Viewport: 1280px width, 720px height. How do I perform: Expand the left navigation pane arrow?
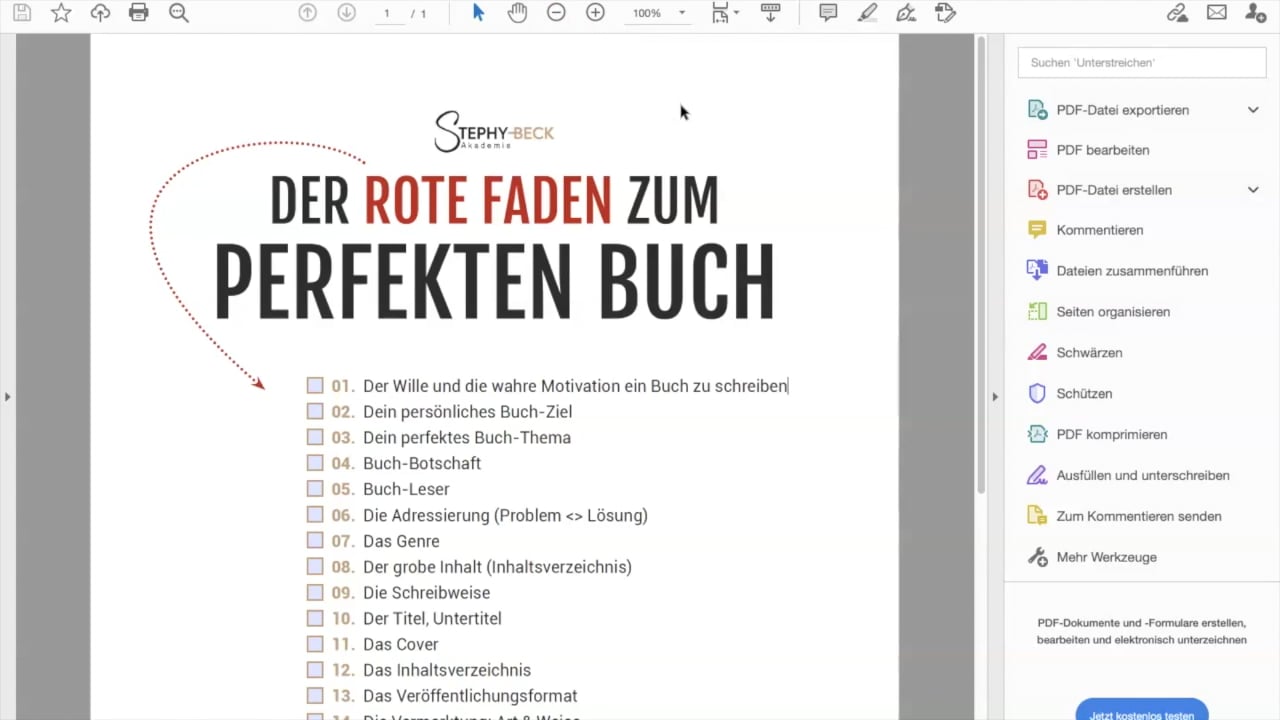click(x=7, y=397)
